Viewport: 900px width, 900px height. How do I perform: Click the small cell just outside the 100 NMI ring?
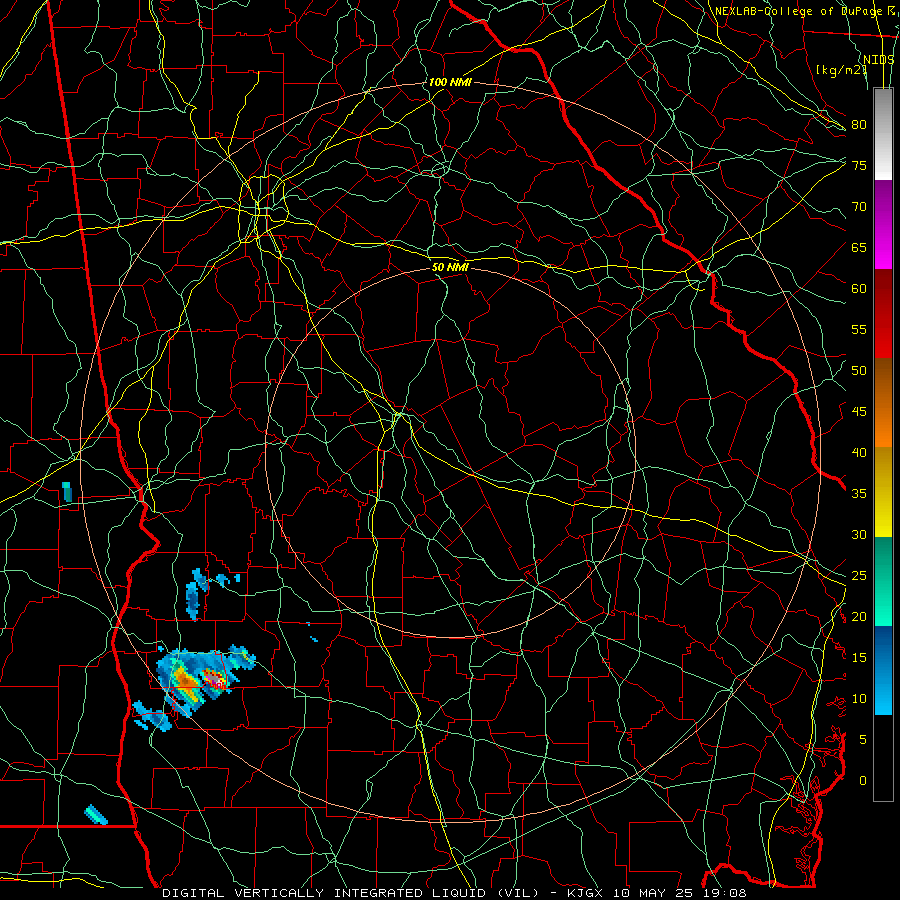pyautogui.click(x=67, y=492)
